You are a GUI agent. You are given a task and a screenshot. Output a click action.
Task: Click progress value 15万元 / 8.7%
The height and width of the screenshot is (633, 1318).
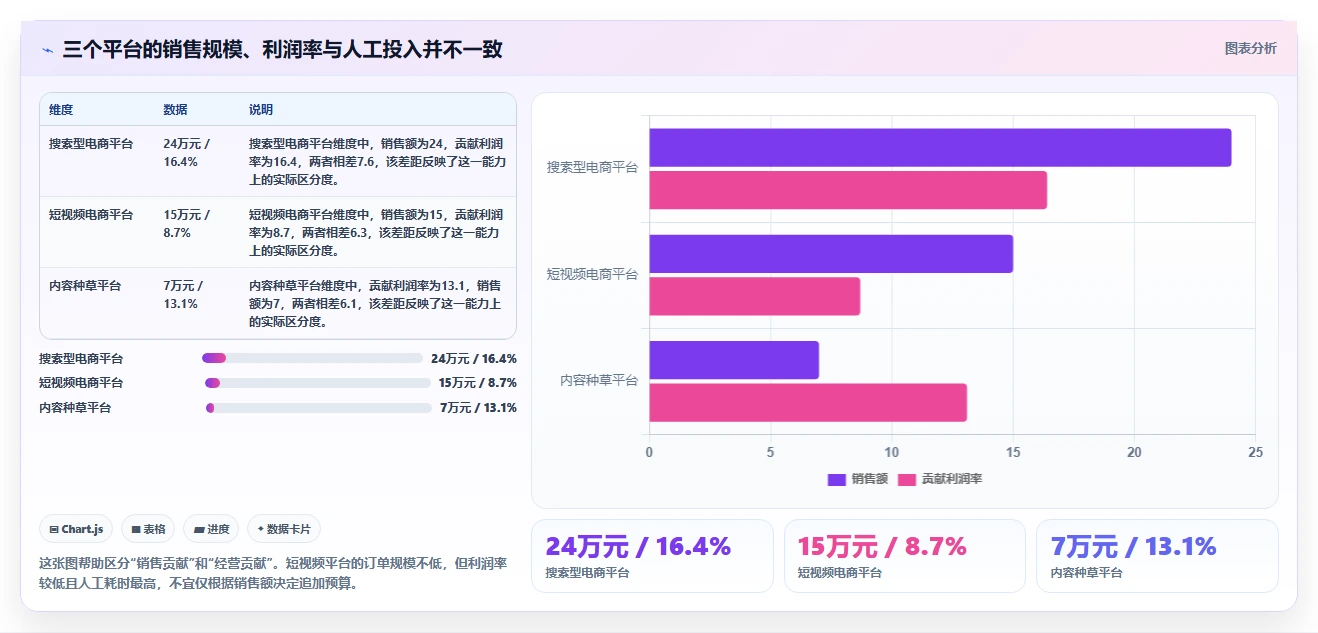click(x=478, y=383)
